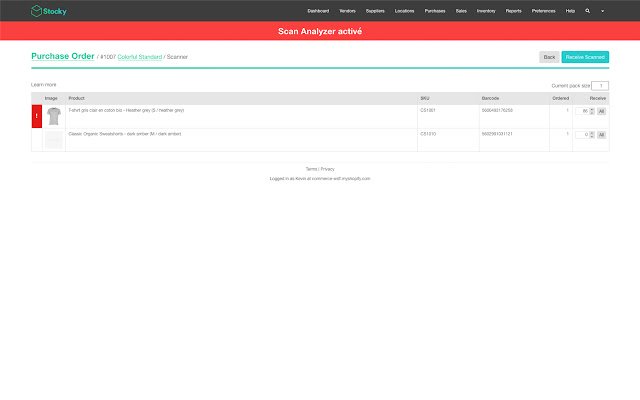
Task: Open the Terms footer link
Action: click(x=311, y=169)
